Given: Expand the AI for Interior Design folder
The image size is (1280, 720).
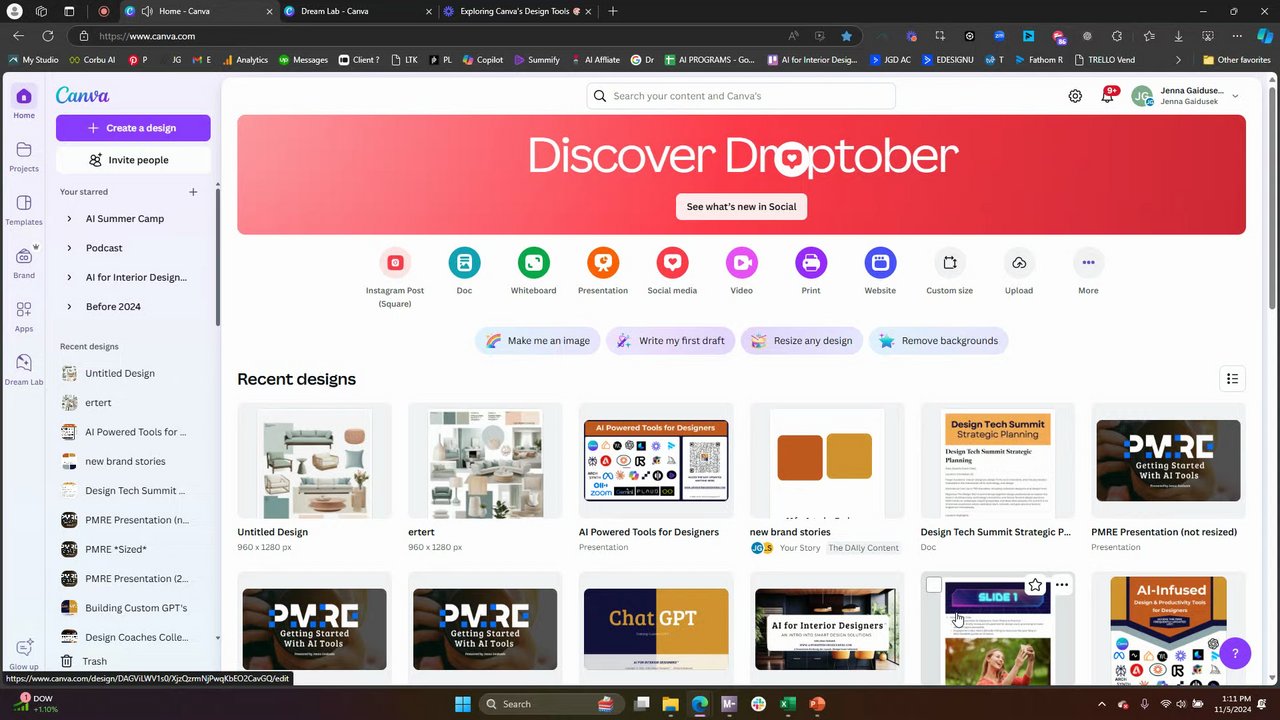Looking at the screenshot, I should click(69, 277).
